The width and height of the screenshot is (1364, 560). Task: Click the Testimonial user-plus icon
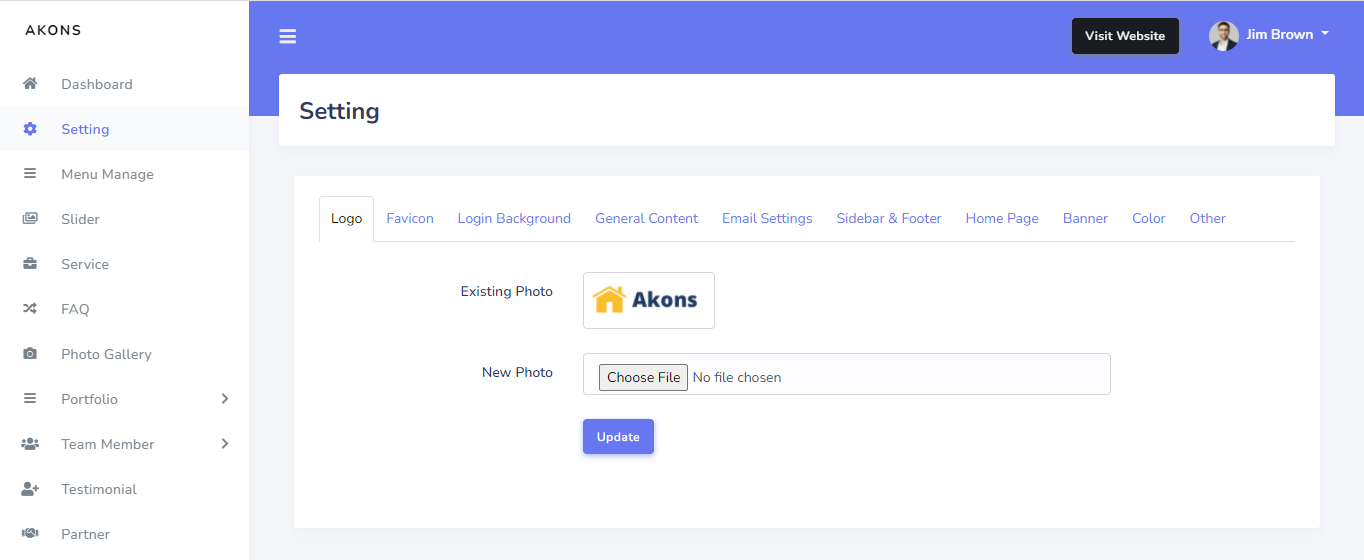click(x=30, y=489)
